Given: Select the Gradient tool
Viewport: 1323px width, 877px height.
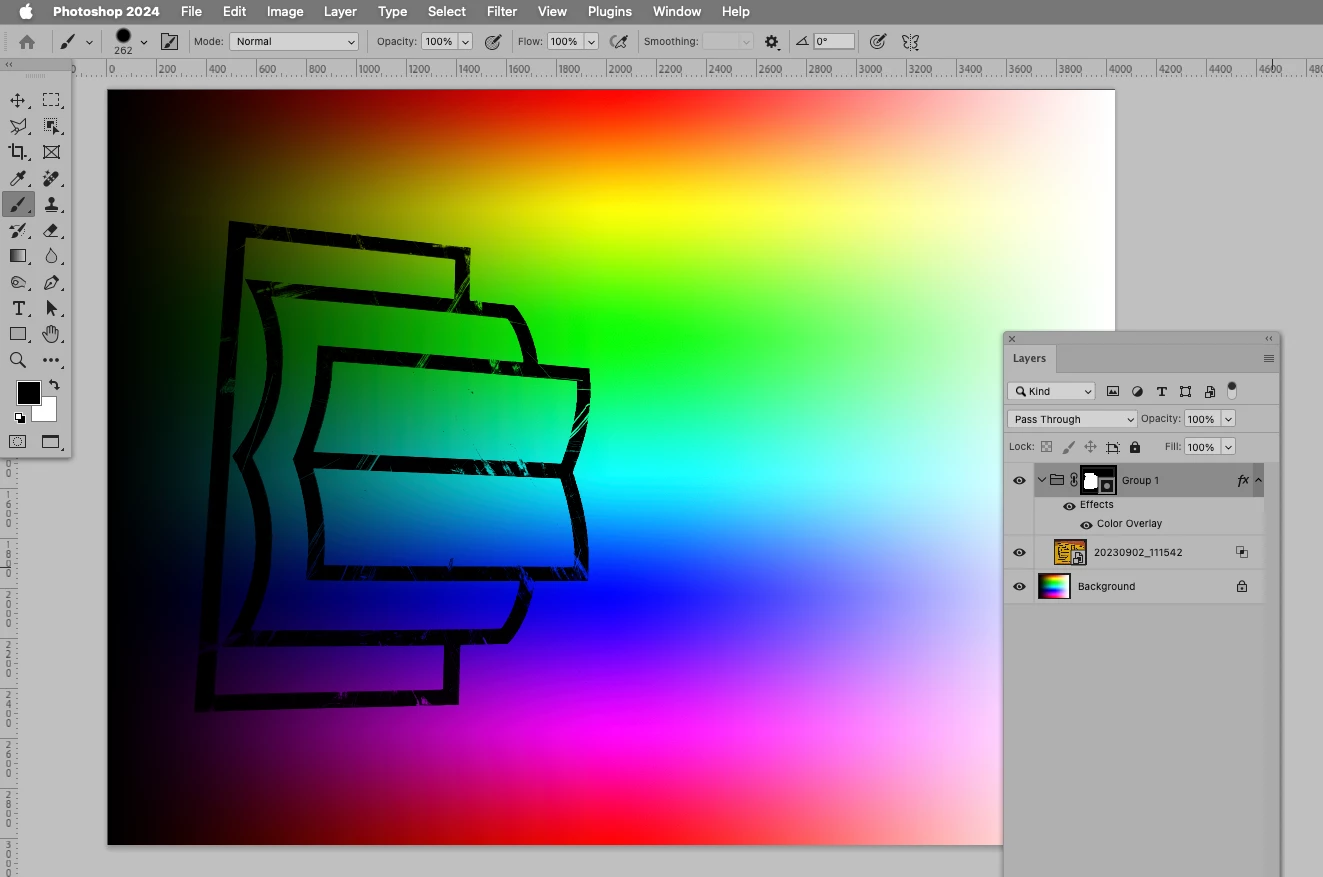Looking at the screenshot, I should click(x=18, y=256).
